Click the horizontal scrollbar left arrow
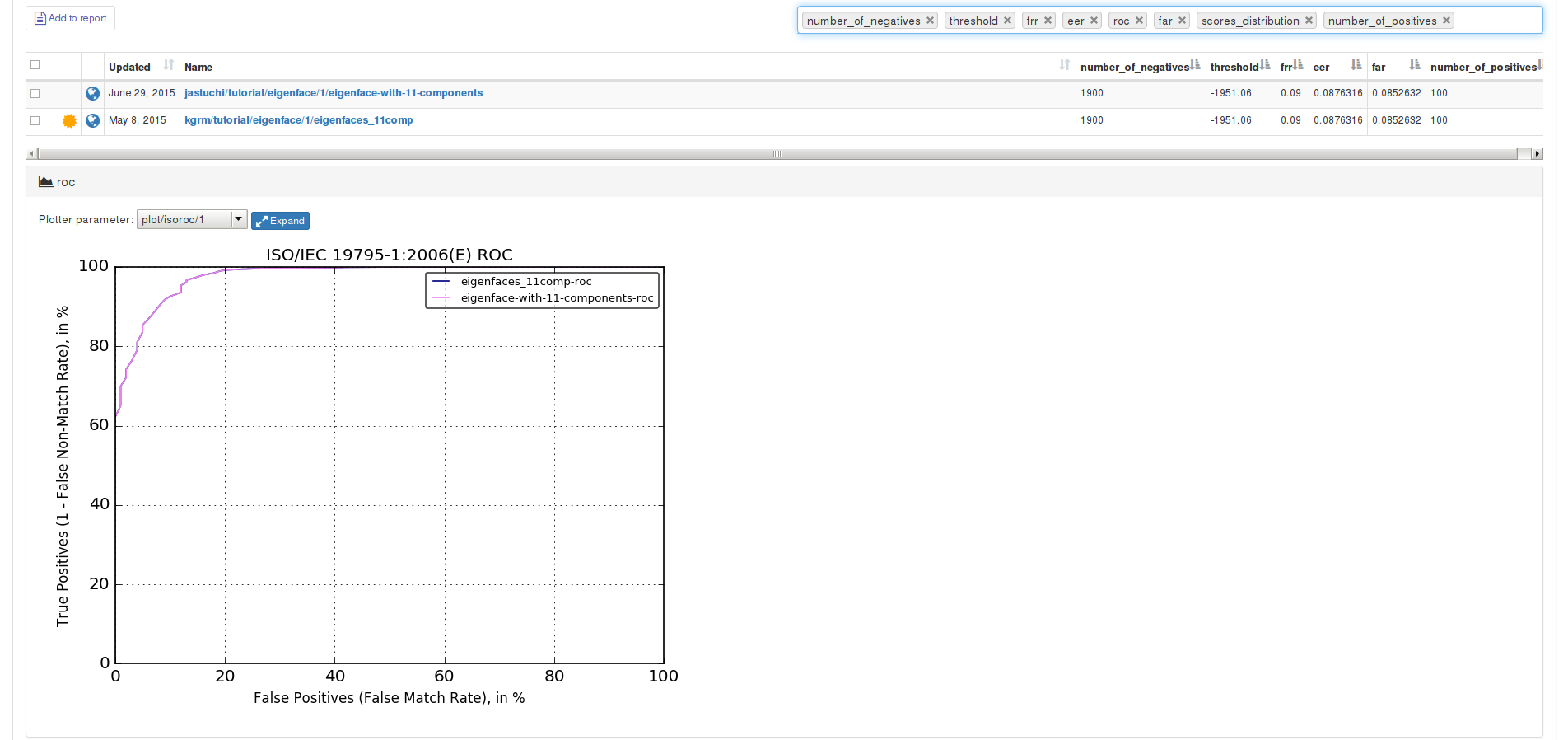 point(31,154)
